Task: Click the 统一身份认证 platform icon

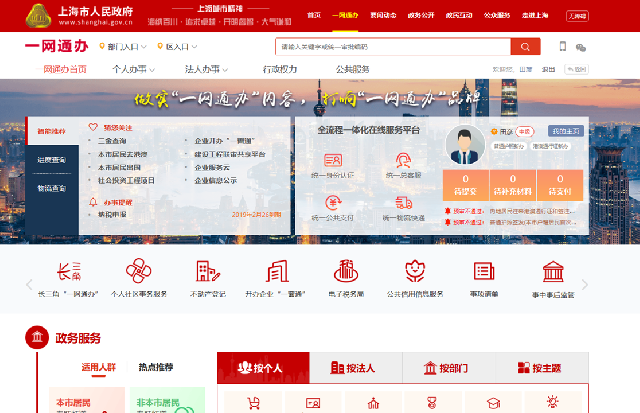Action: (x=332, y=163)
